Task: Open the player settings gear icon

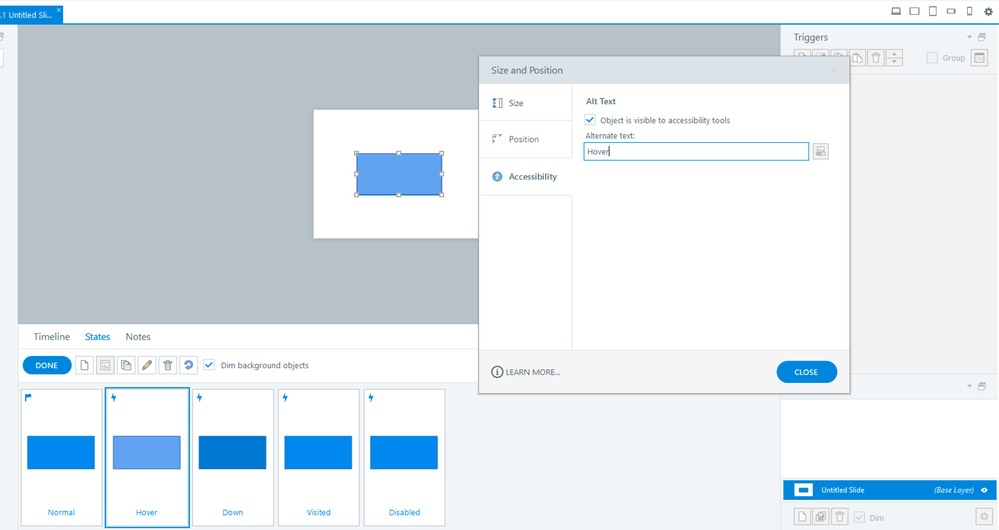Action: click(988, 11)
